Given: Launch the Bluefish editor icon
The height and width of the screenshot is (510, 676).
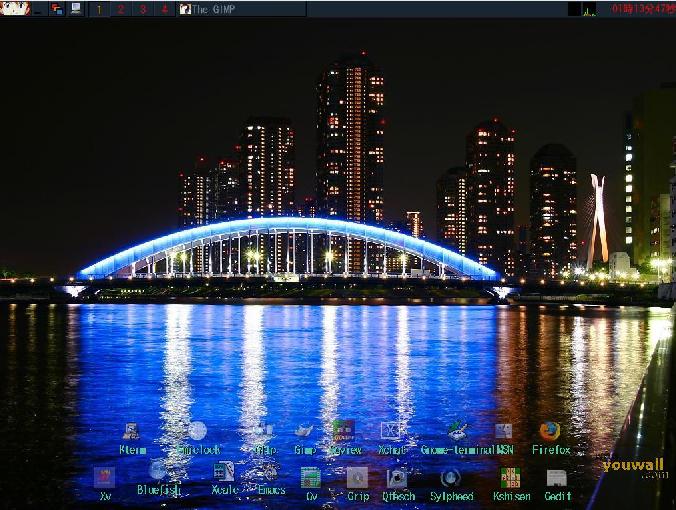Looking at the screenshot, I should tap(158, 471).
